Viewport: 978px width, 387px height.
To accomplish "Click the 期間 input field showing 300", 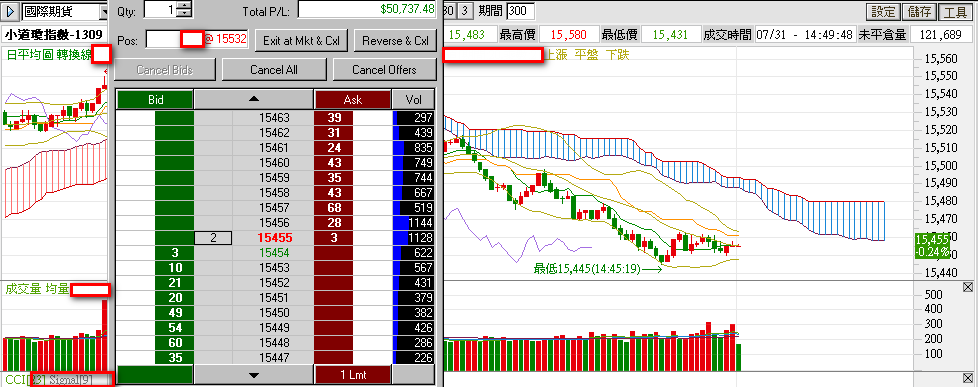I will point(520,11).
